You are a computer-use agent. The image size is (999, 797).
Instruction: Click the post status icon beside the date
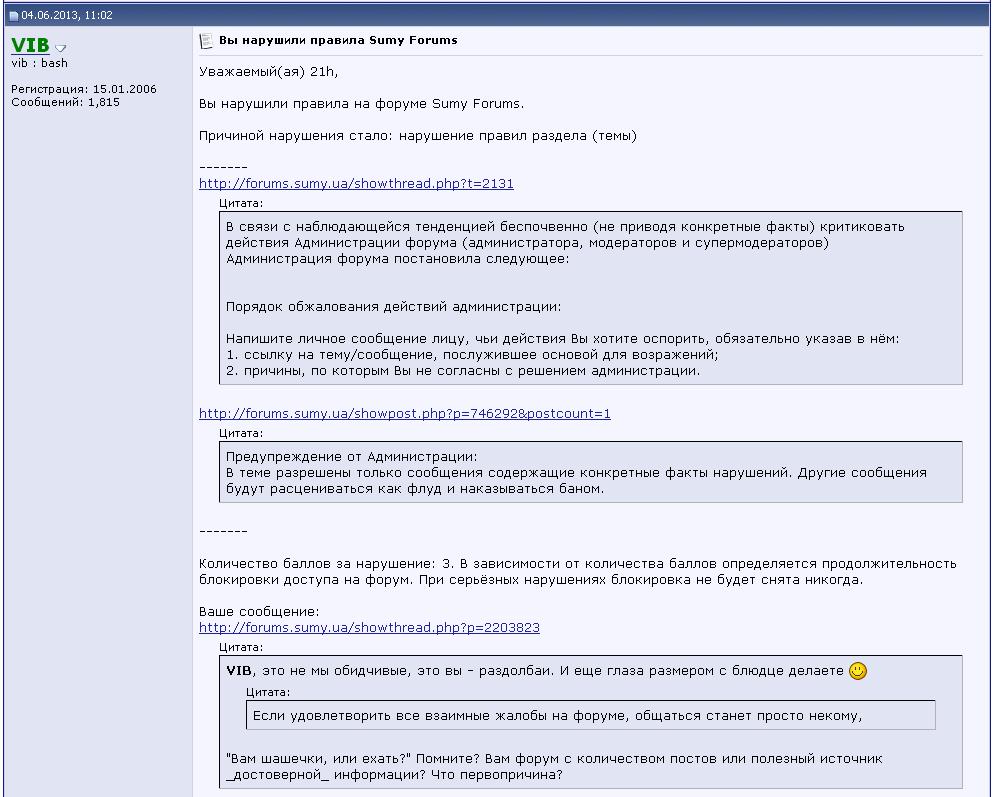13,16
